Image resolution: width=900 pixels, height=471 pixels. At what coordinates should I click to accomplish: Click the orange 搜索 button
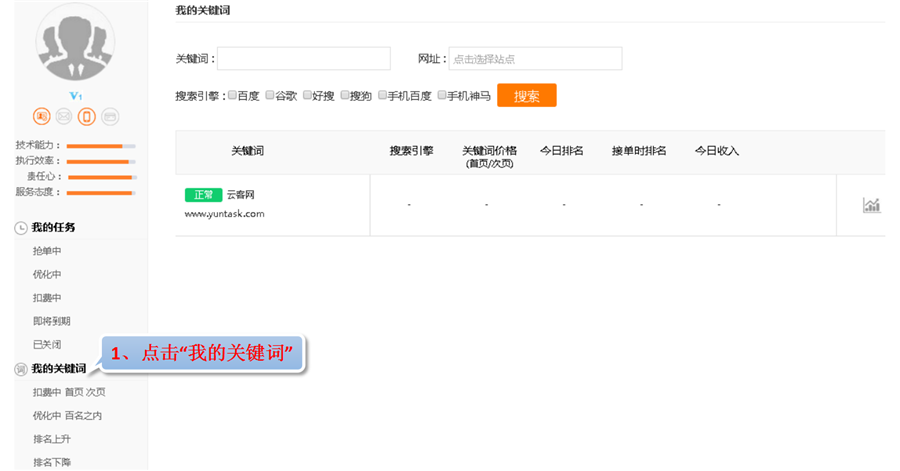pos(526,95)
